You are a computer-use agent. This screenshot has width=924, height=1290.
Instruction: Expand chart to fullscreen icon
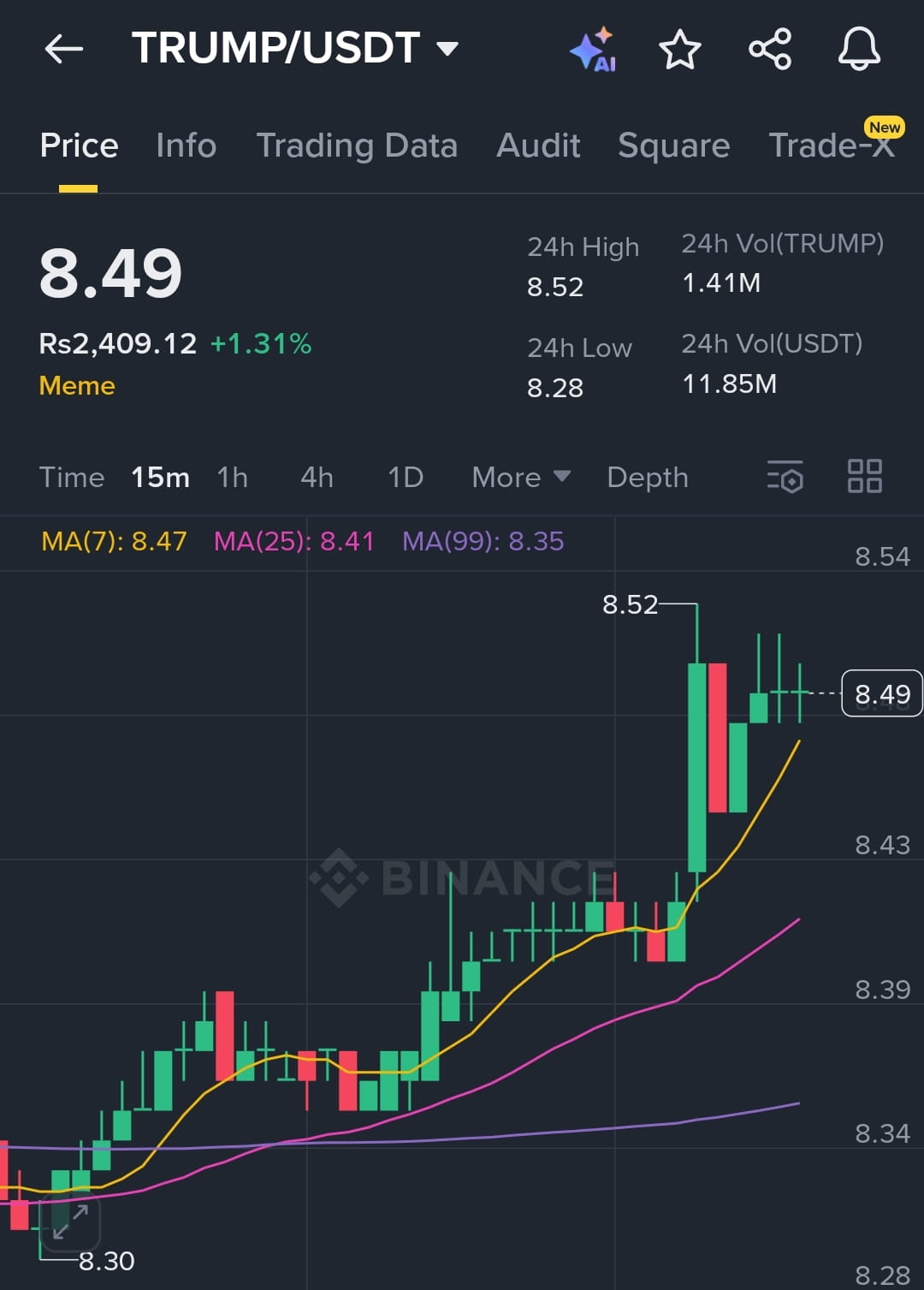(70, 1222)
